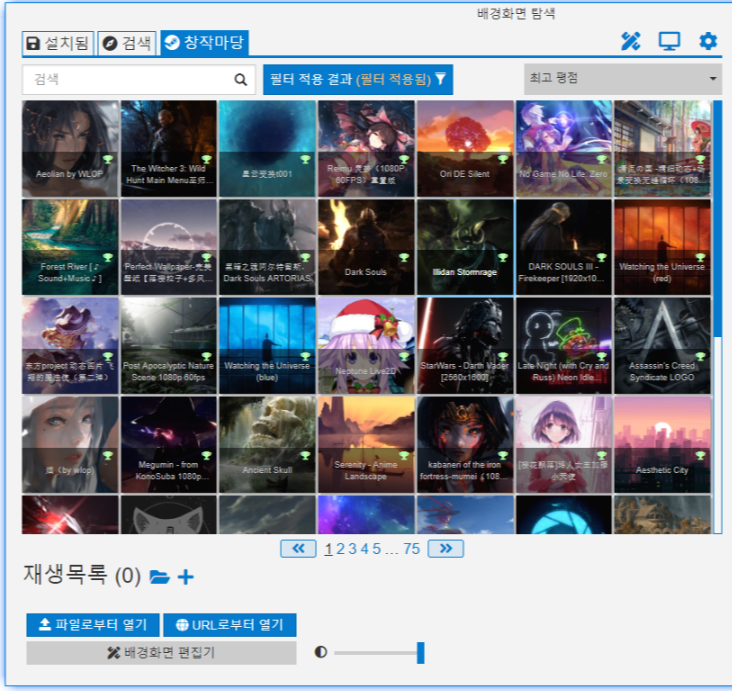Jump to last page 75
Screen dimensions: 732x691
coord(412,549)
